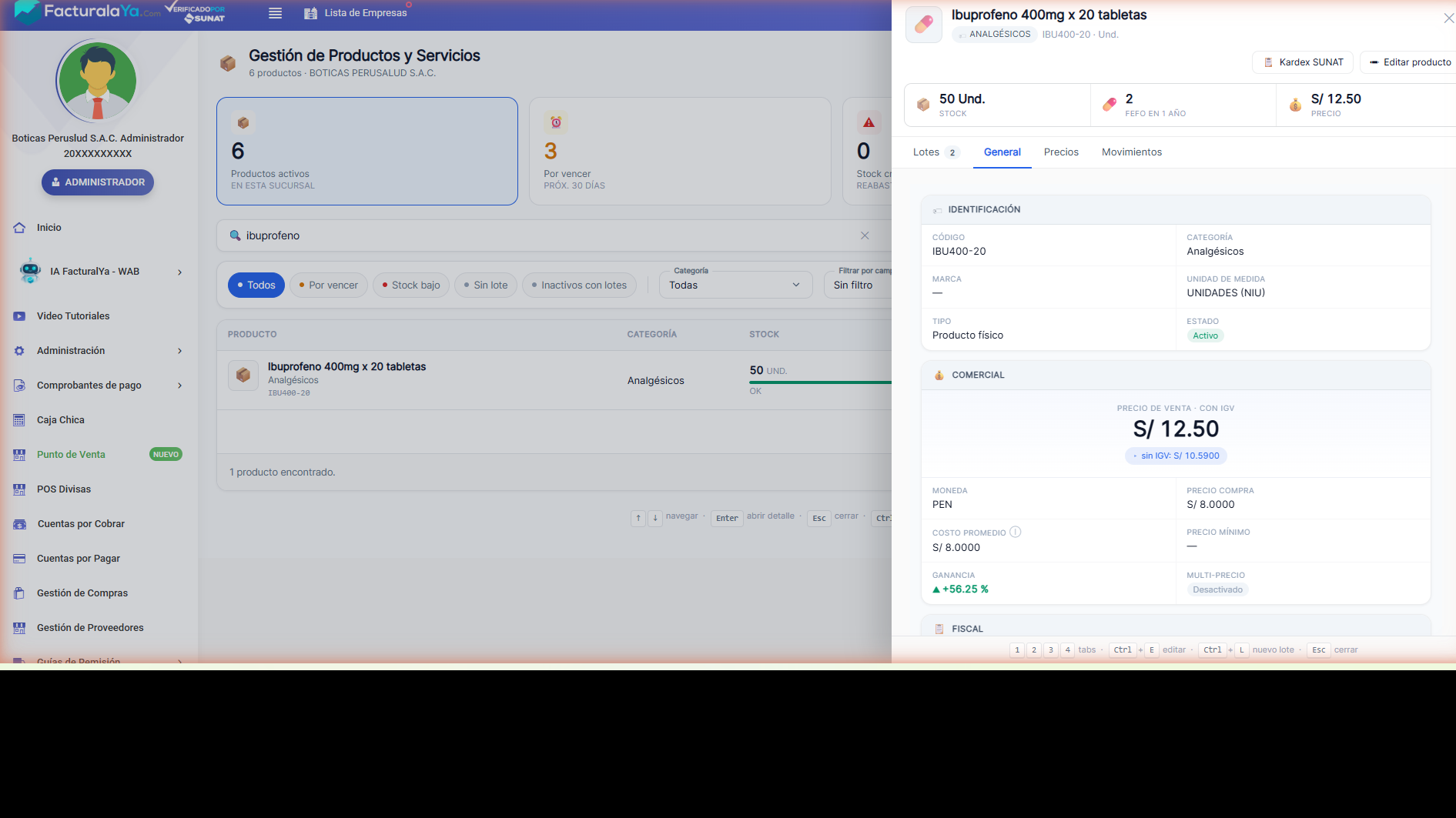Expand the IA FacturalYa - WAB submenu
The width and height of the screenshot is (1456, 818).
point(180,272)
